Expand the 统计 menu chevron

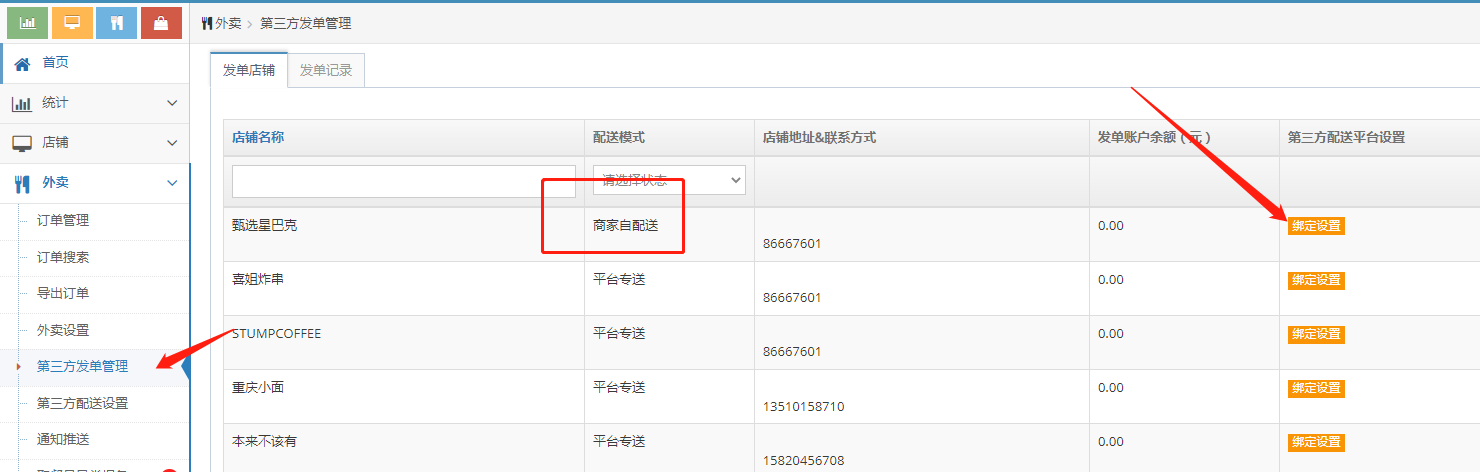tap(172, 103)
